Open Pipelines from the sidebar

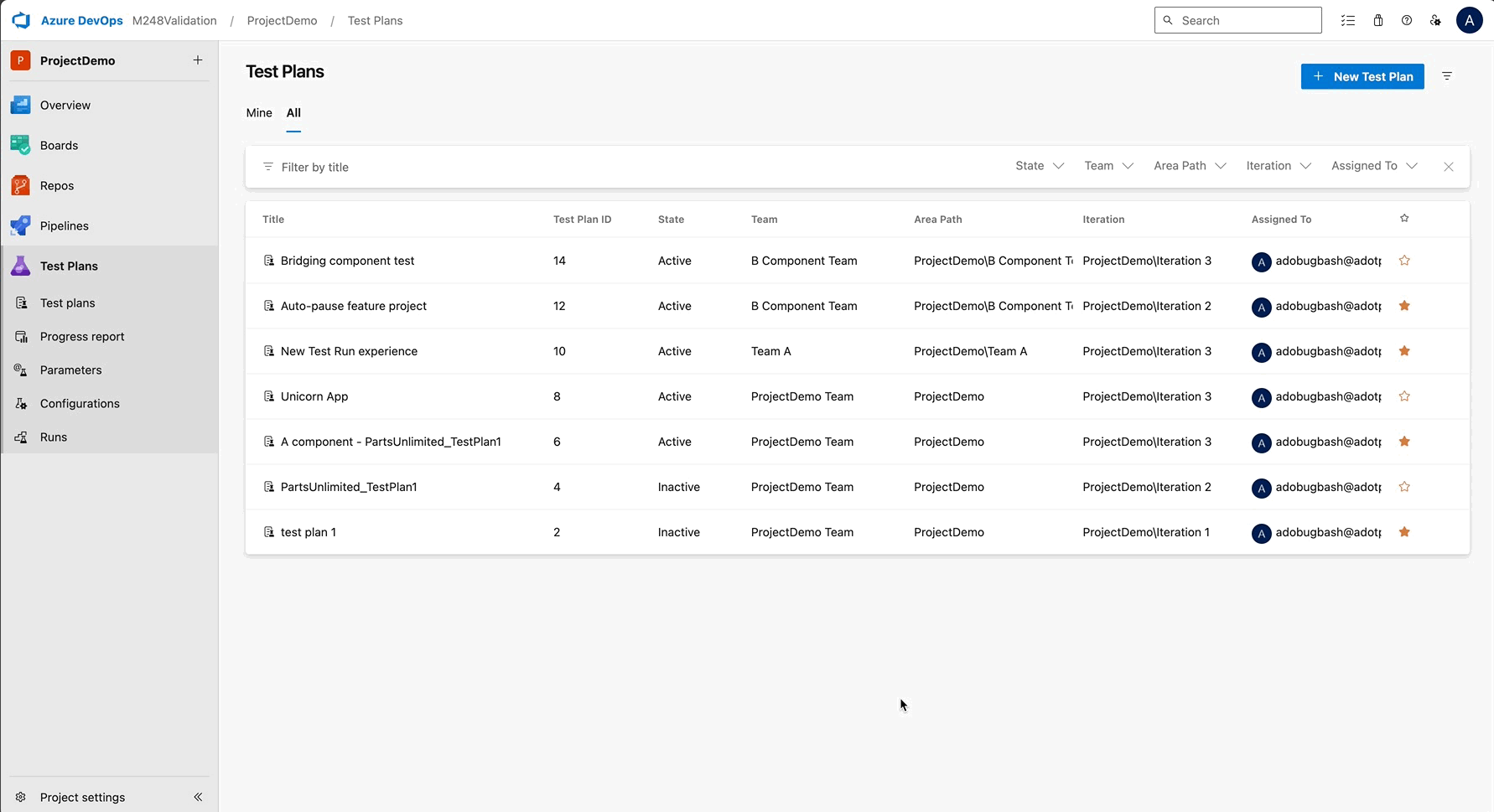(64, 225)
